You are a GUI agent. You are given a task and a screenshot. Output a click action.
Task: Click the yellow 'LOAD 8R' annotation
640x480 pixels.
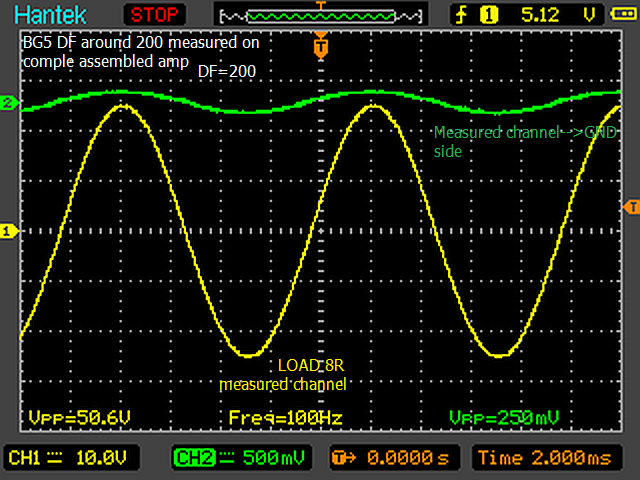pyautogui.click(x=311, y=365)
